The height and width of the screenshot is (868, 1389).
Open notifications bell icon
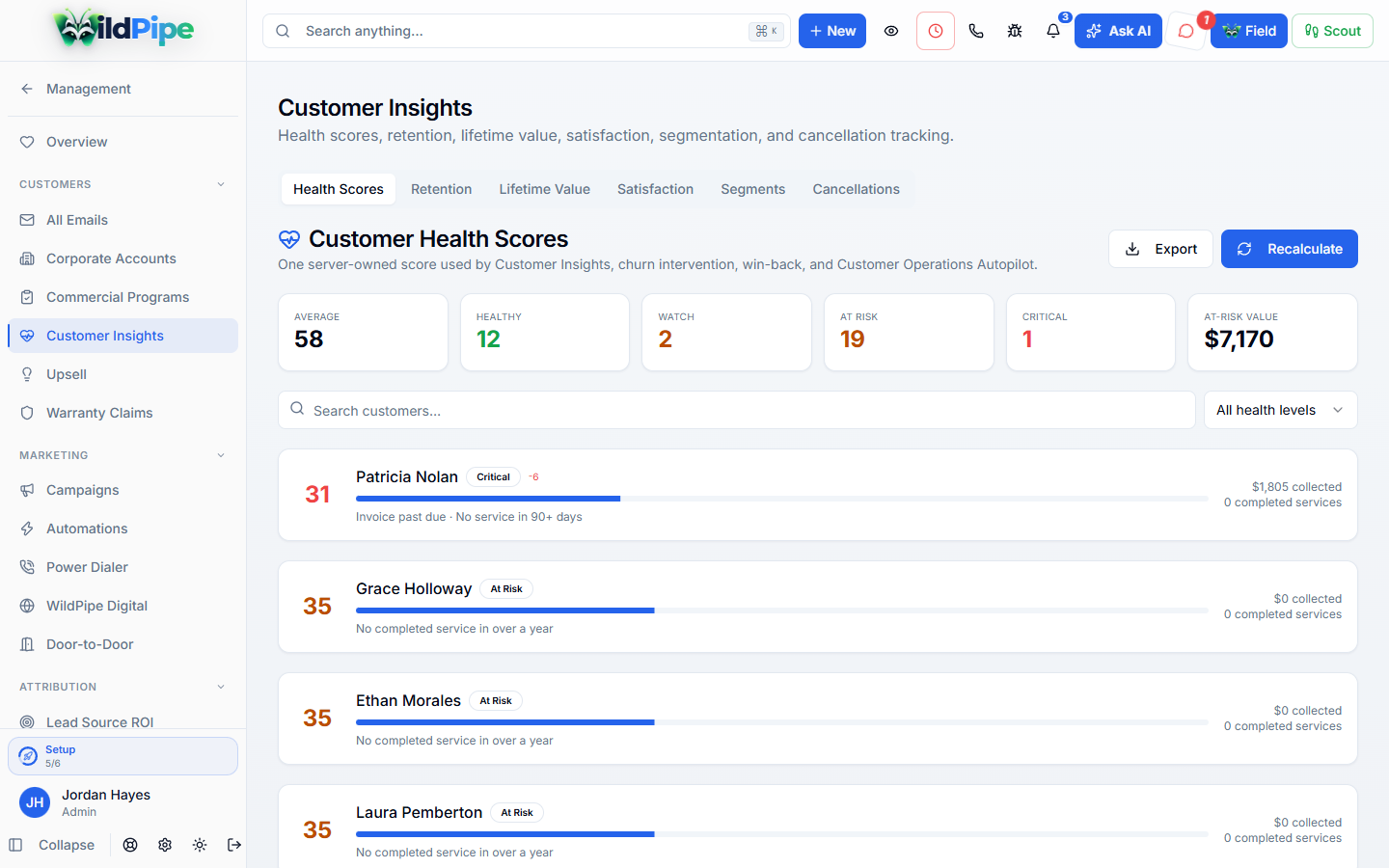tap(1053, 31)
